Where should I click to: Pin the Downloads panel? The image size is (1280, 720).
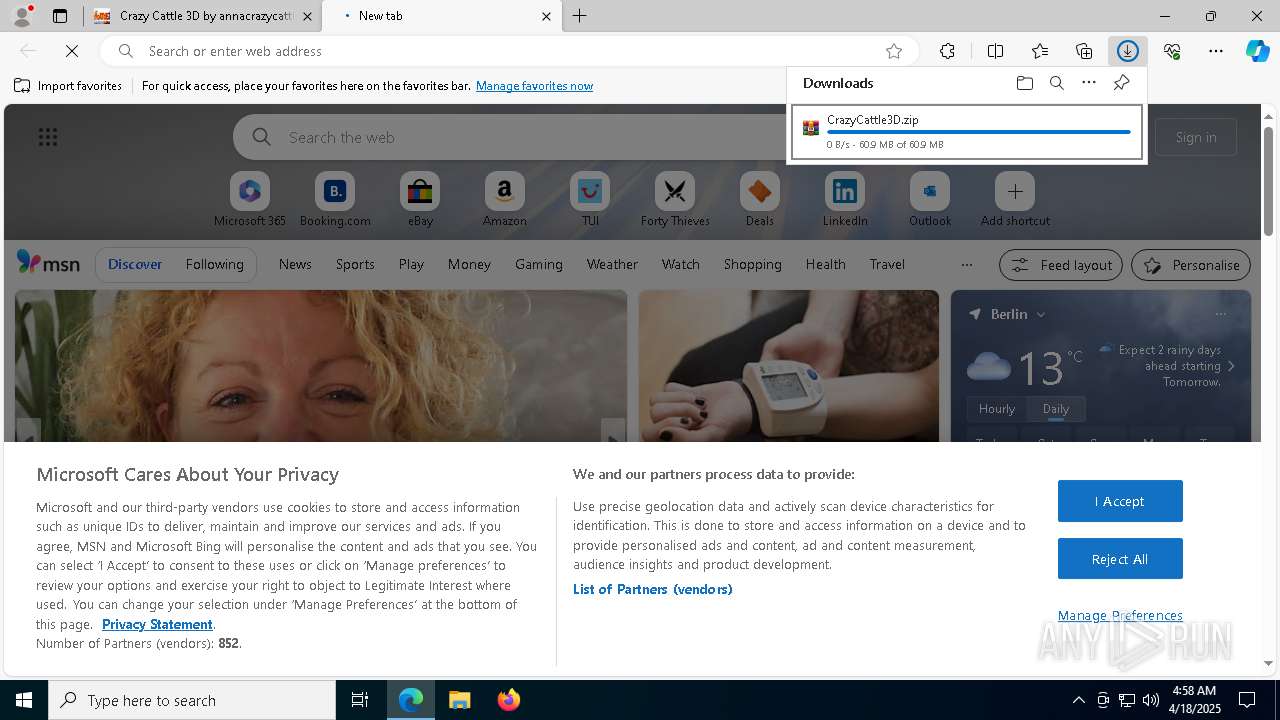pos(1121,83)
